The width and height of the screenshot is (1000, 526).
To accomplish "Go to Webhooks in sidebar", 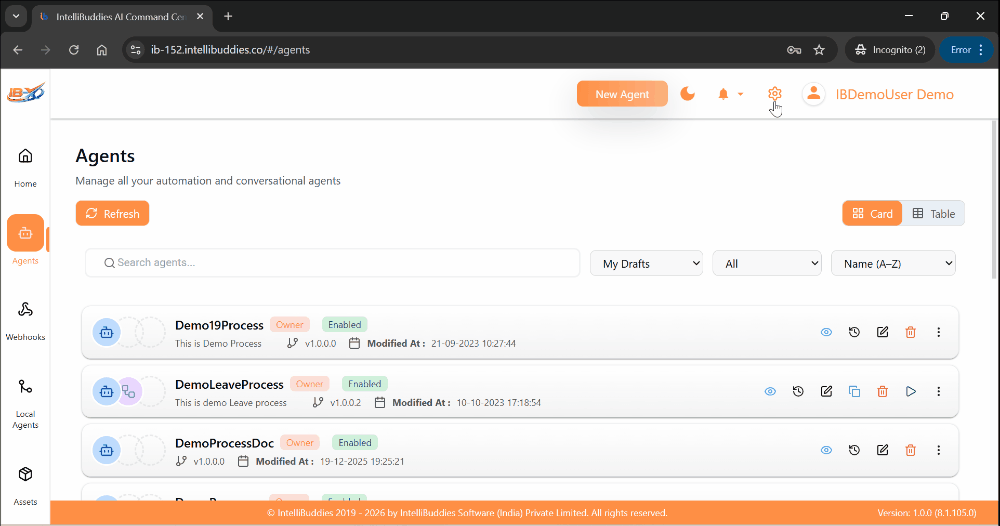I will (x=25, y=320).
